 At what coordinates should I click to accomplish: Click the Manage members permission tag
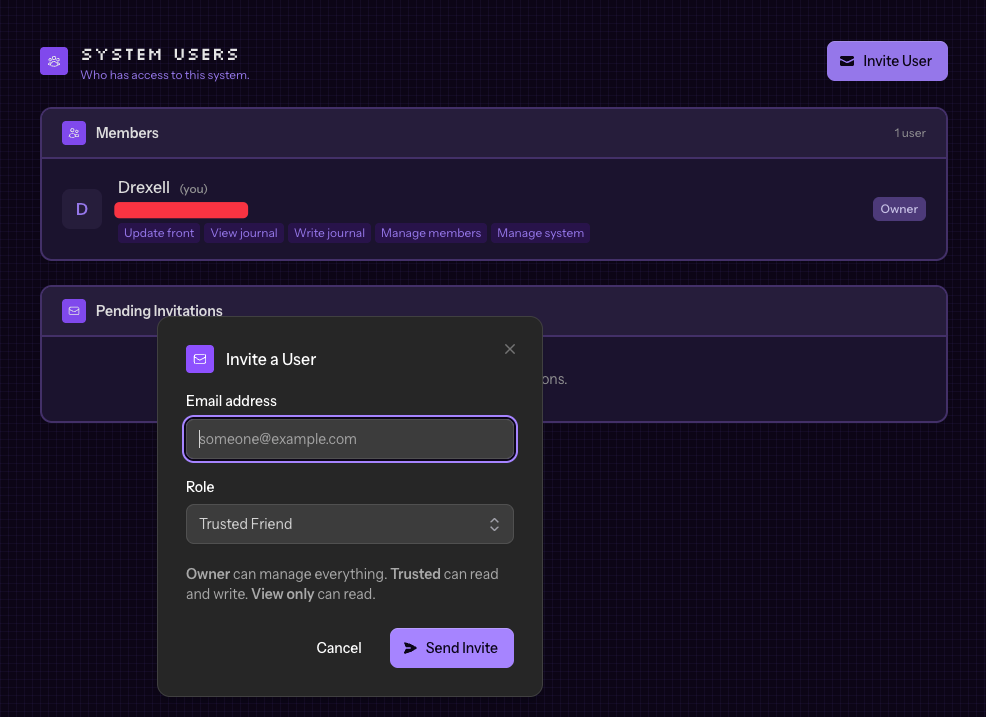(431, 233)
